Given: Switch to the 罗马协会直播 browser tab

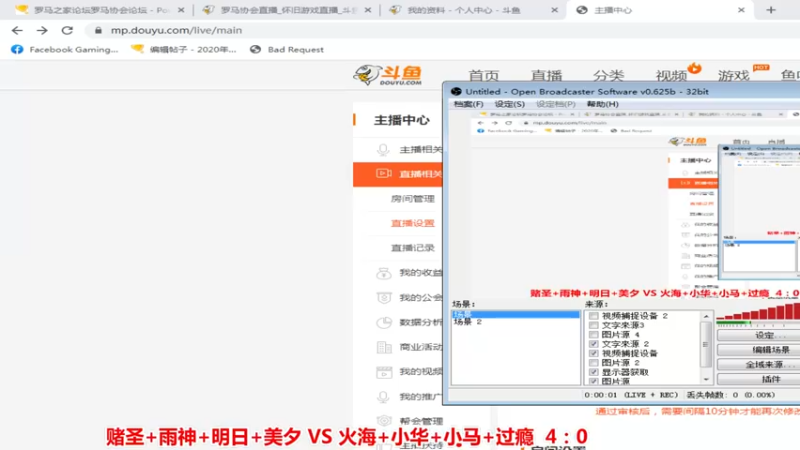Looking at the screenshot, I should click(x=287, y=10).
